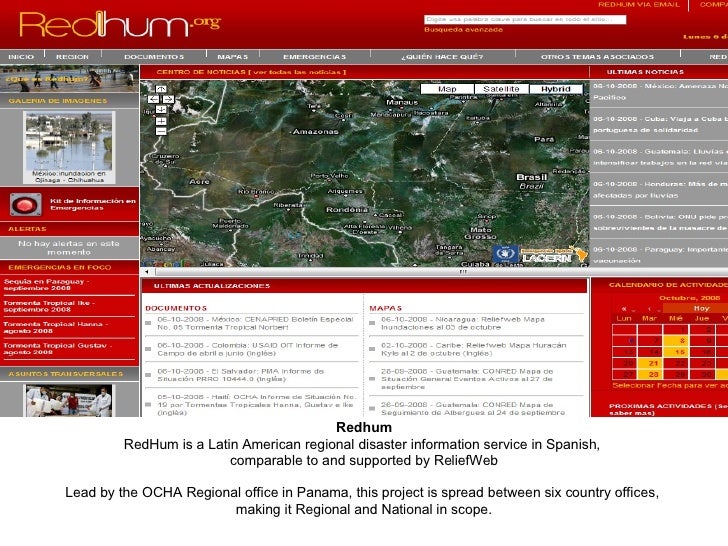This screenshot has width=728, height=546.
Task: Open Tormenta Tropical Hanna agosto 2008
Action: pyautogui.click(x=55, y=327)
